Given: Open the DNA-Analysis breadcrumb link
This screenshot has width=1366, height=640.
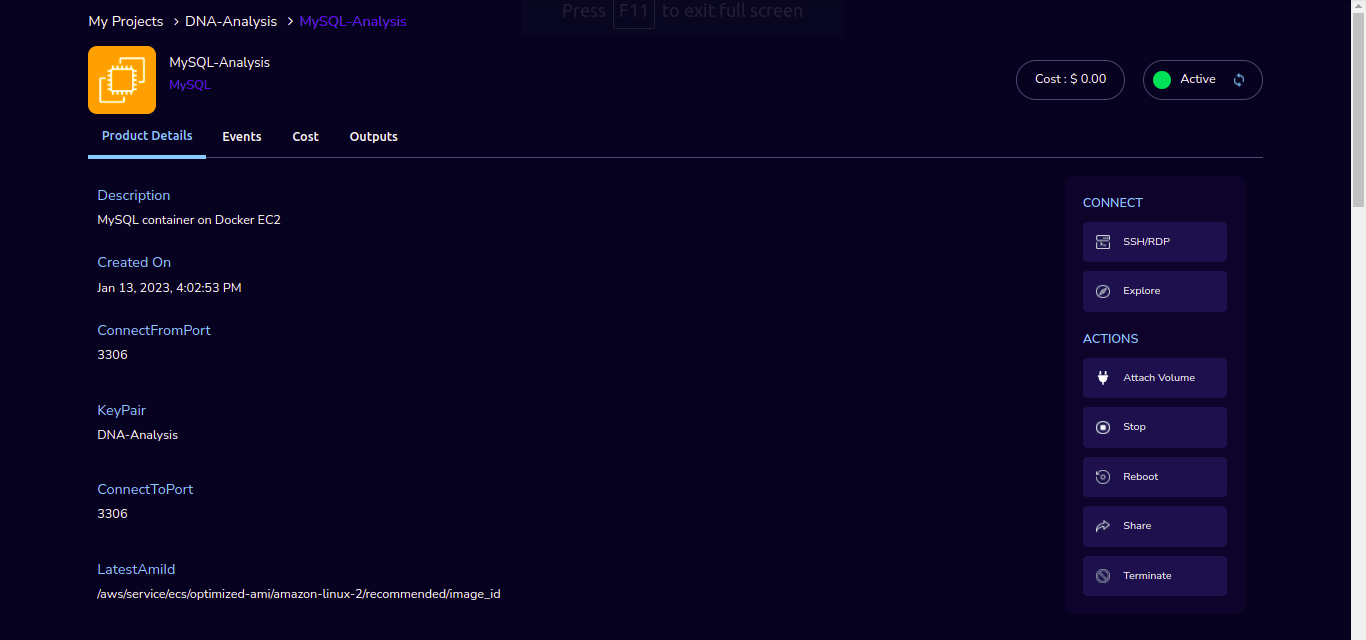Looking at the screenshot, I should click(x=231, y=21).
